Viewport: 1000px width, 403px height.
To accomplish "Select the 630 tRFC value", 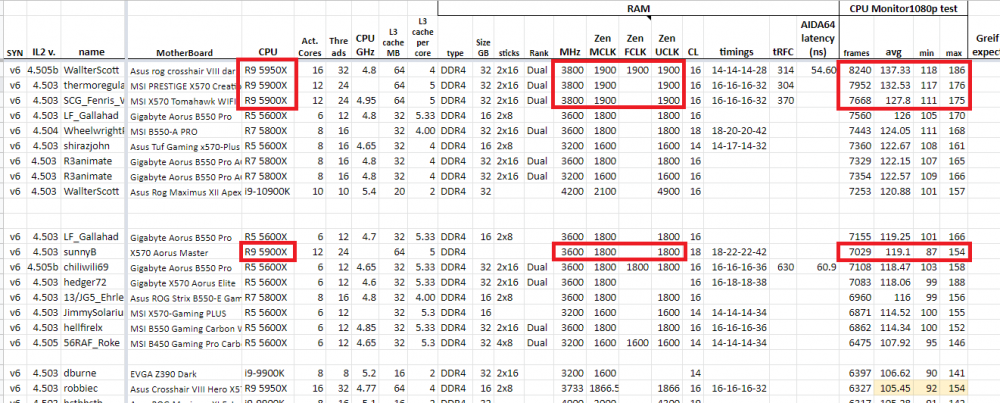I will [x=784, y=267].
